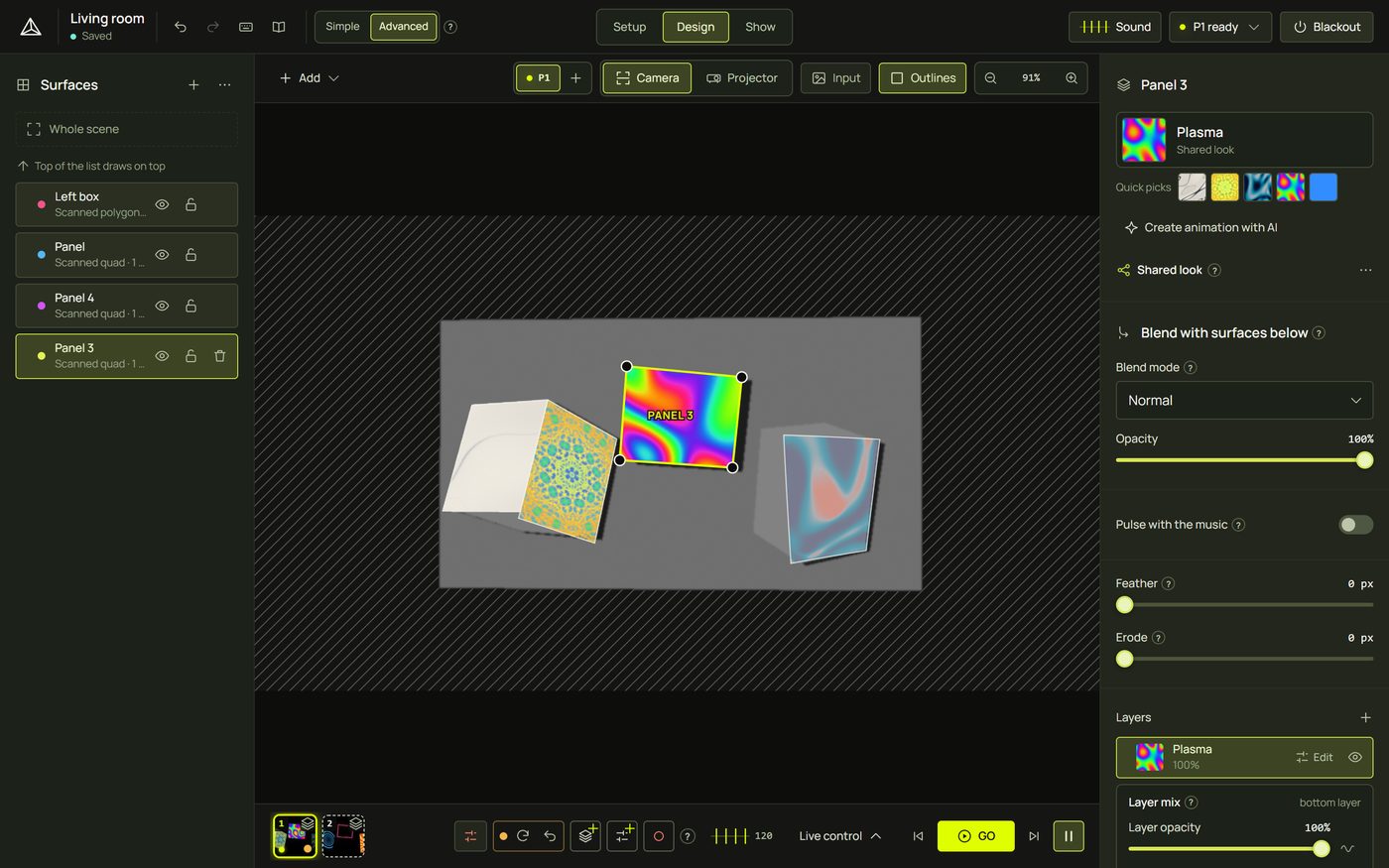1389x868 pixels.
Task: Click the add sliders preset icon
Action: click(x=622, y=836)
